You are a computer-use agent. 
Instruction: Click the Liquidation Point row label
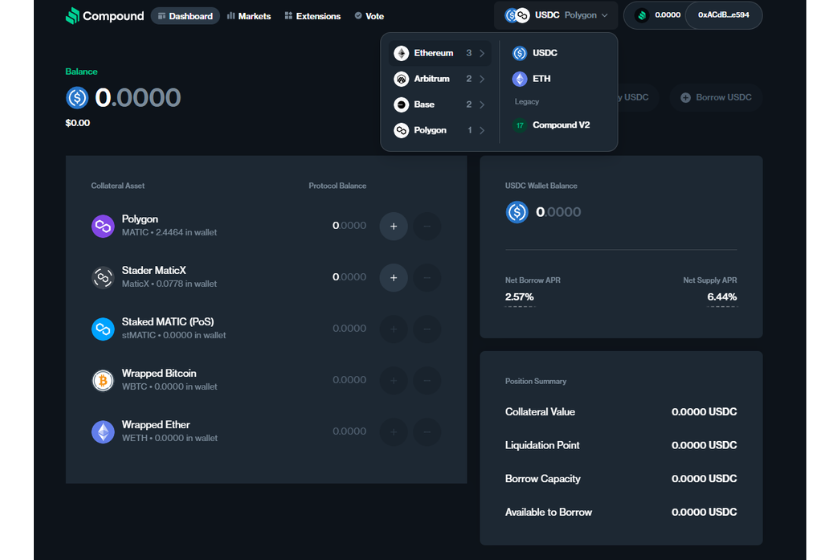click(542, 445)
